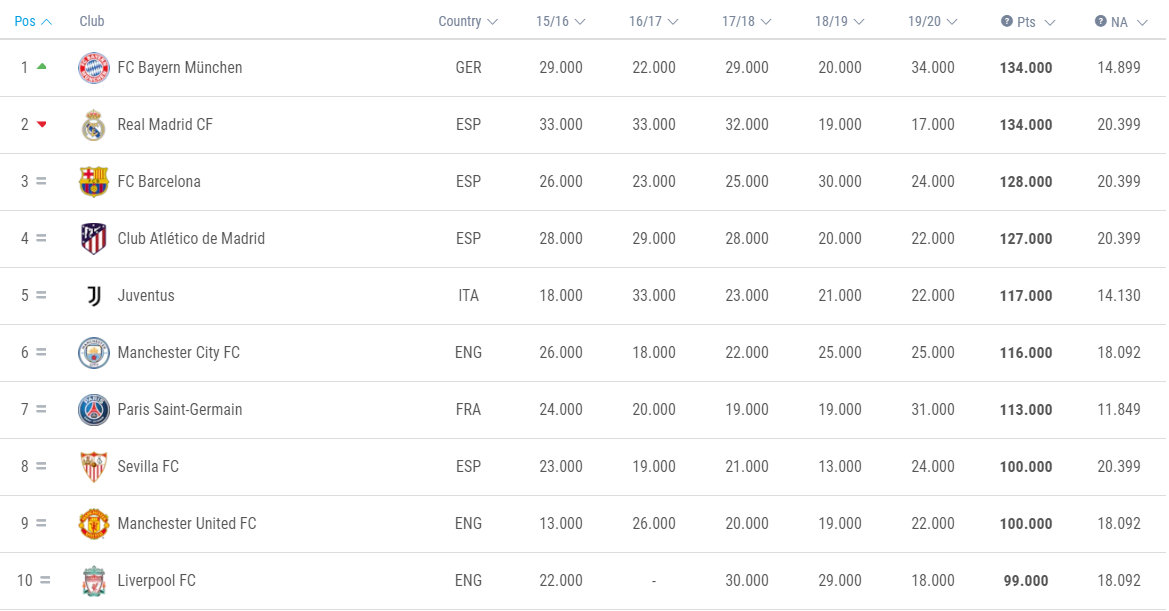Viewport: 1169px width, 611px height.
Task: Open the Manchester United FC link
Action: point(187,524)
